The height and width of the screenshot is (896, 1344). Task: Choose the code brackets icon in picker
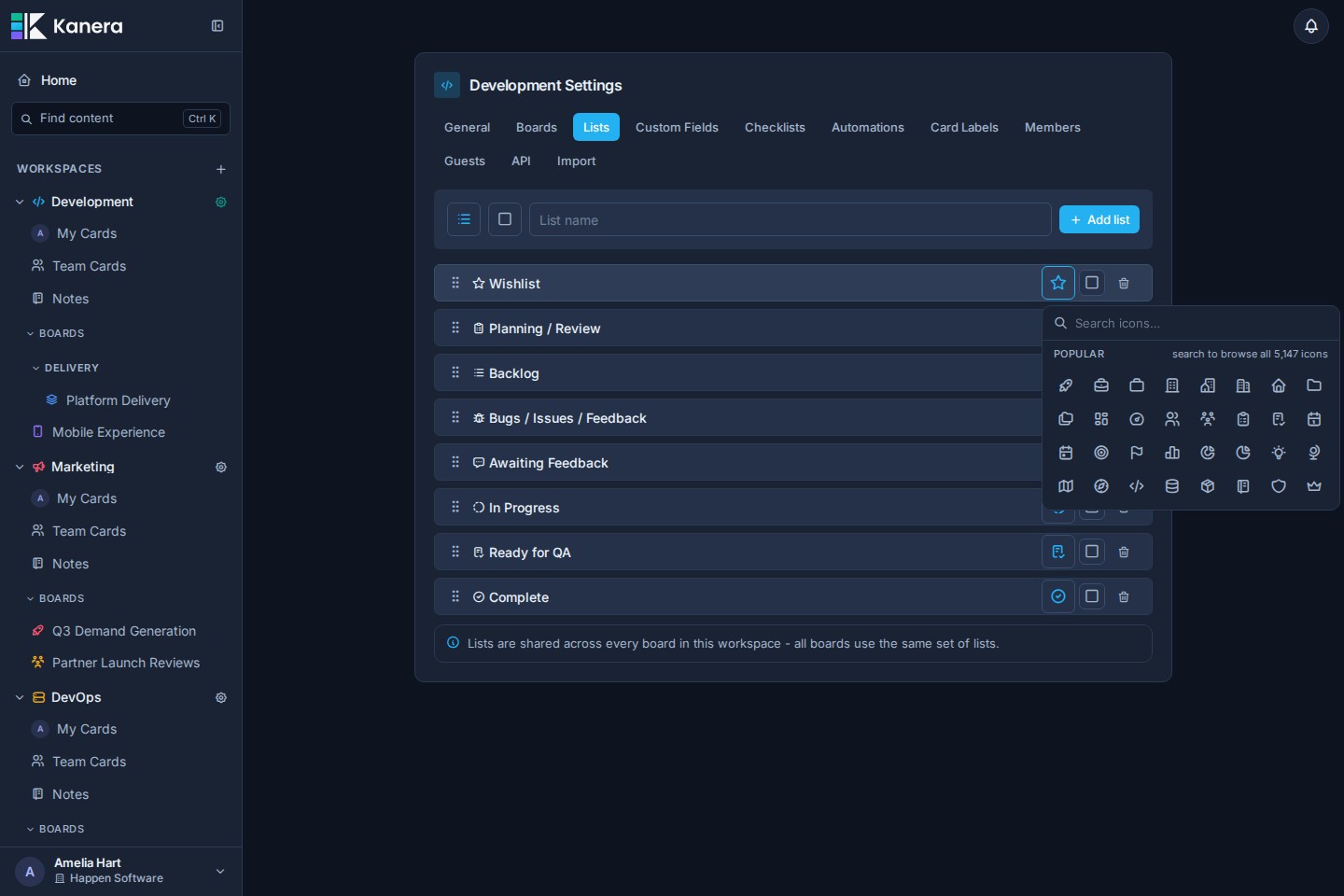coord(1137,486)
